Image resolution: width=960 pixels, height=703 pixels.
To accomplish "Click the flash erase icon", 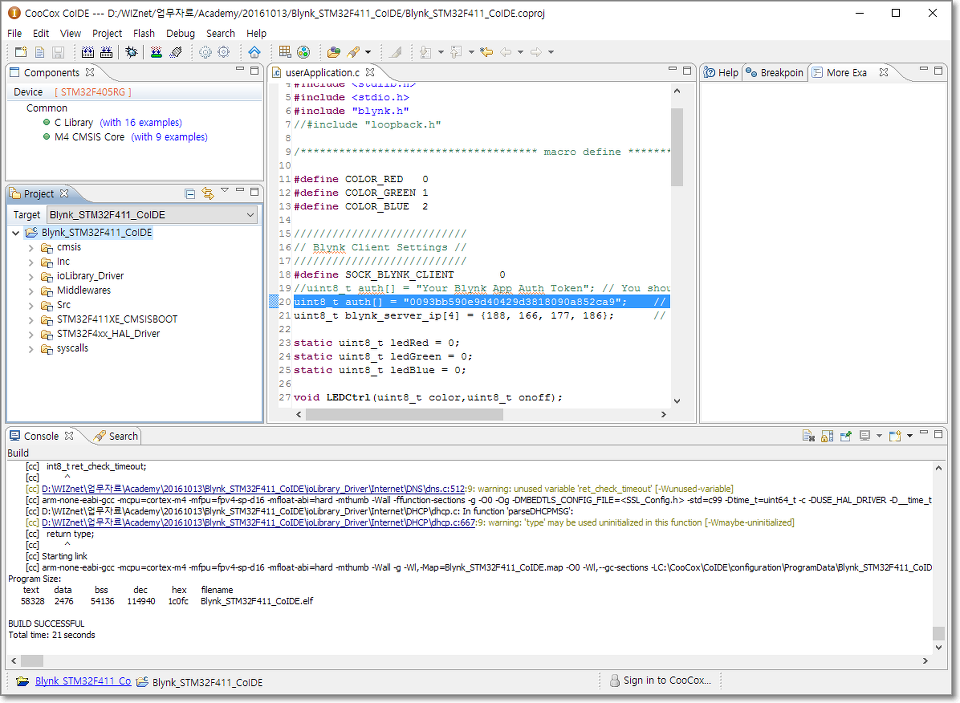I will tap(176, 52).
